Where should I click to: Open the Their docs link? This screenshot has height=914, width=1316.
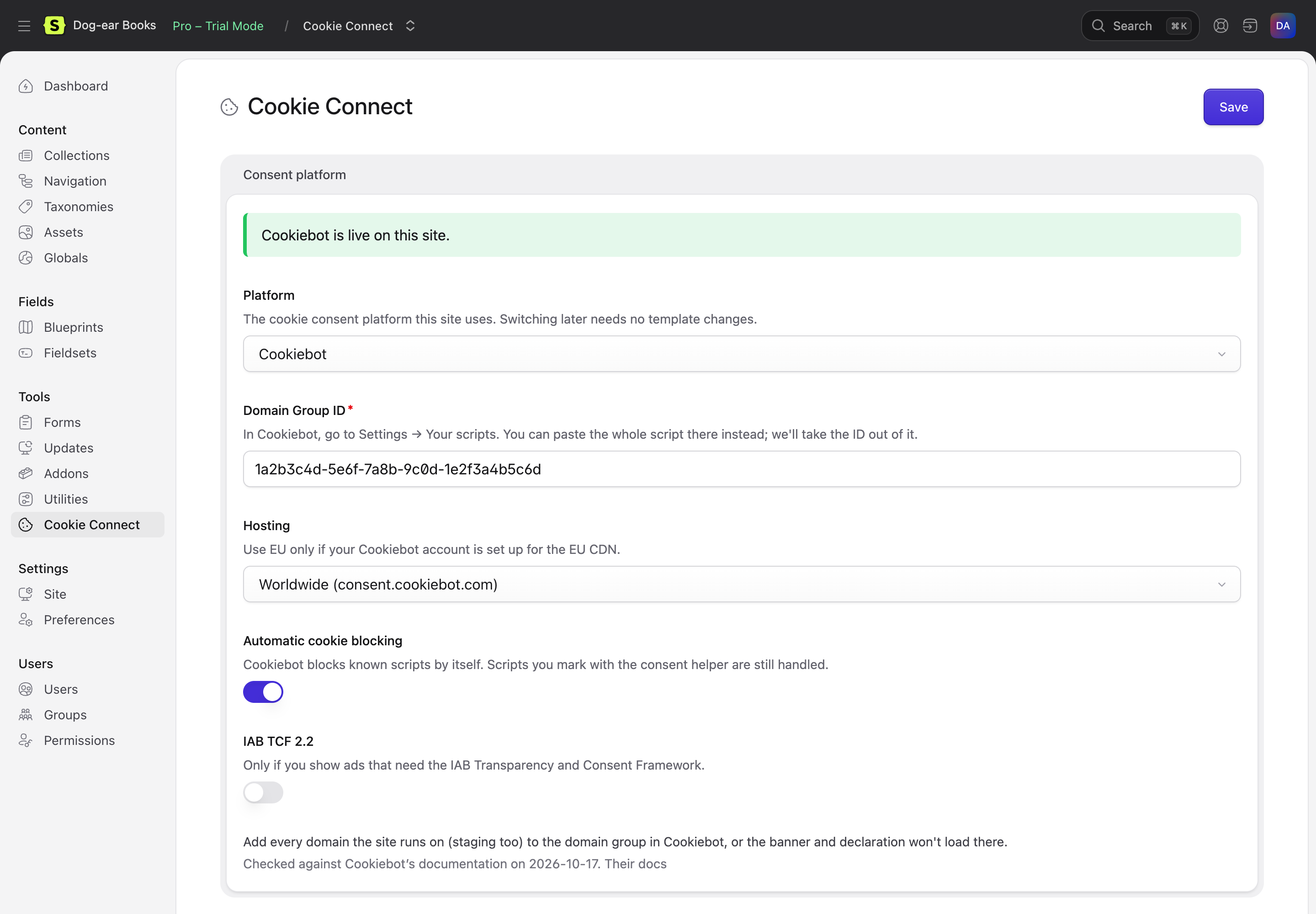coord(636,864)
